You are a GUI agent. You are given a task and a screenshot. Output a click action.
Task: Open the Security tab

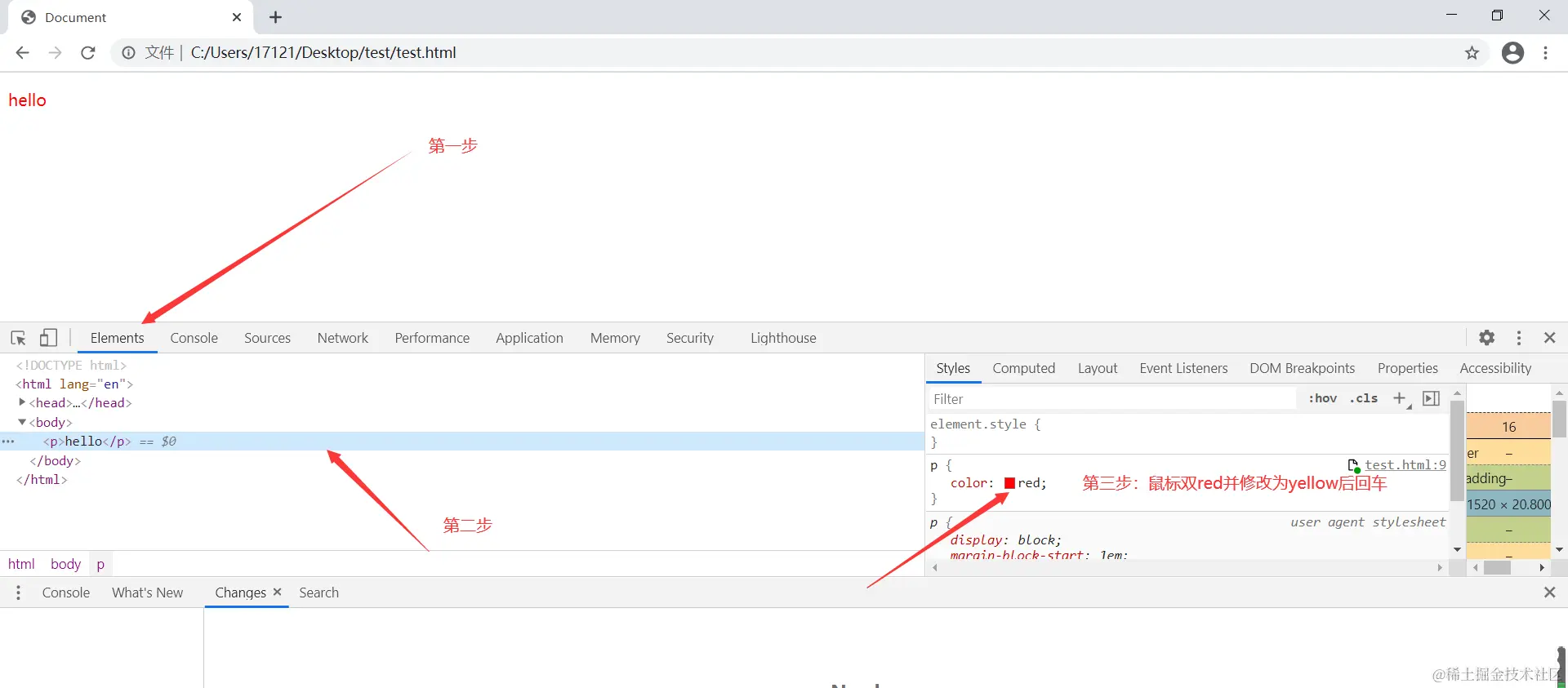(x=690, y=338)
